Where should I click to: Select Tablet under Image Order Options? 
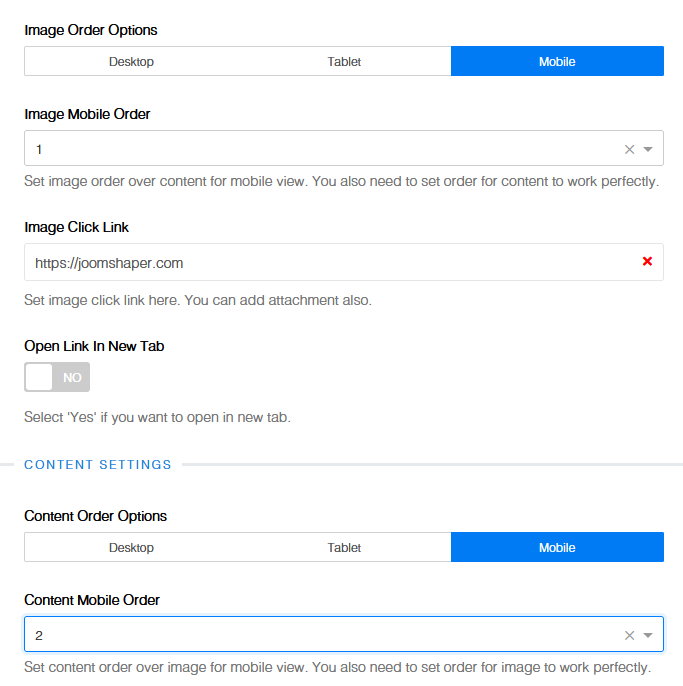[x=344, y=61]
